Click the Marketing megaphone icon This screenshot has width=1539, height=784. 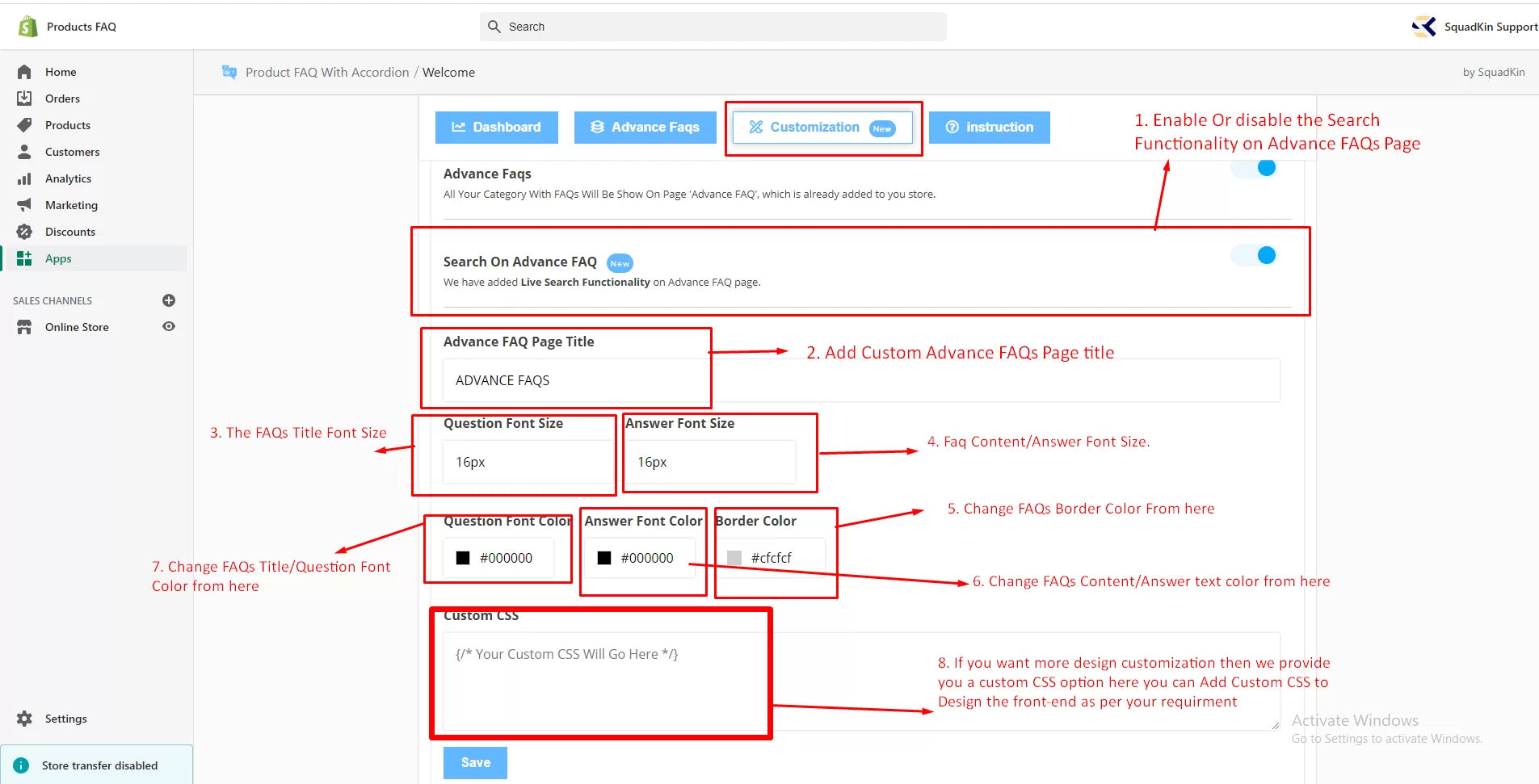[24, 205]
